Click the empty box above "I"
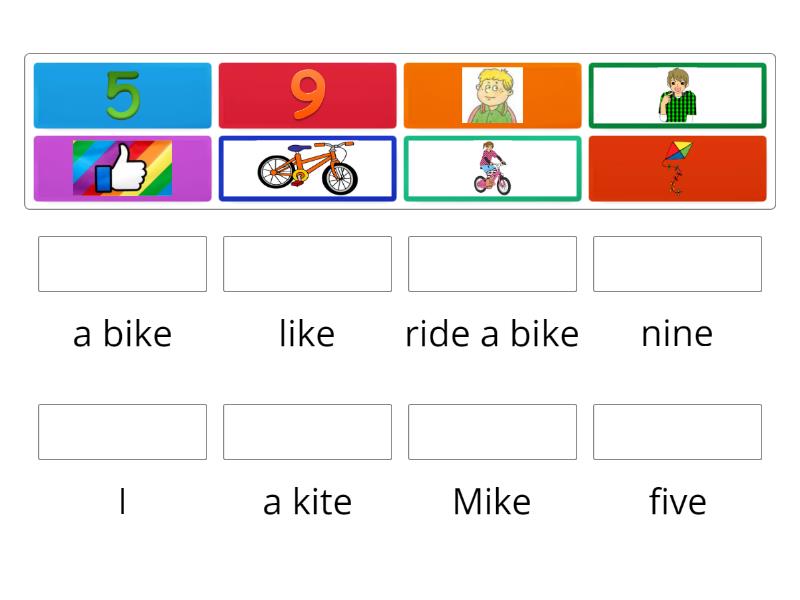Image resolution: width=800 pixels, height=600 pixels. coord(122,432)
